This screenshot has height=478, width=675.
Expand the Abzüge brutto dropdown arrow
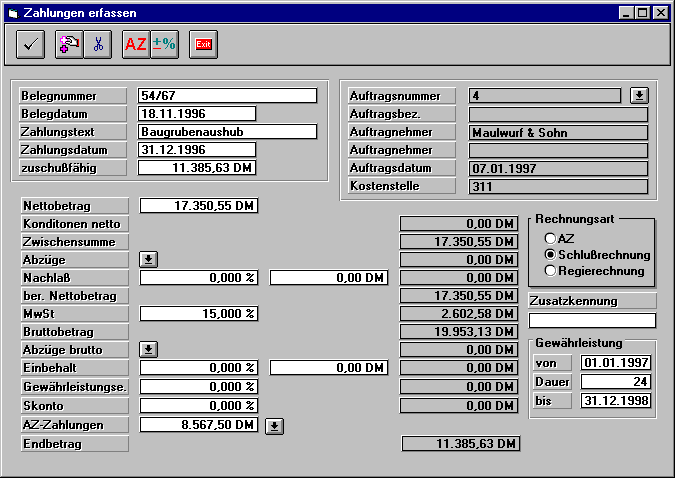(x=148, y=350)
